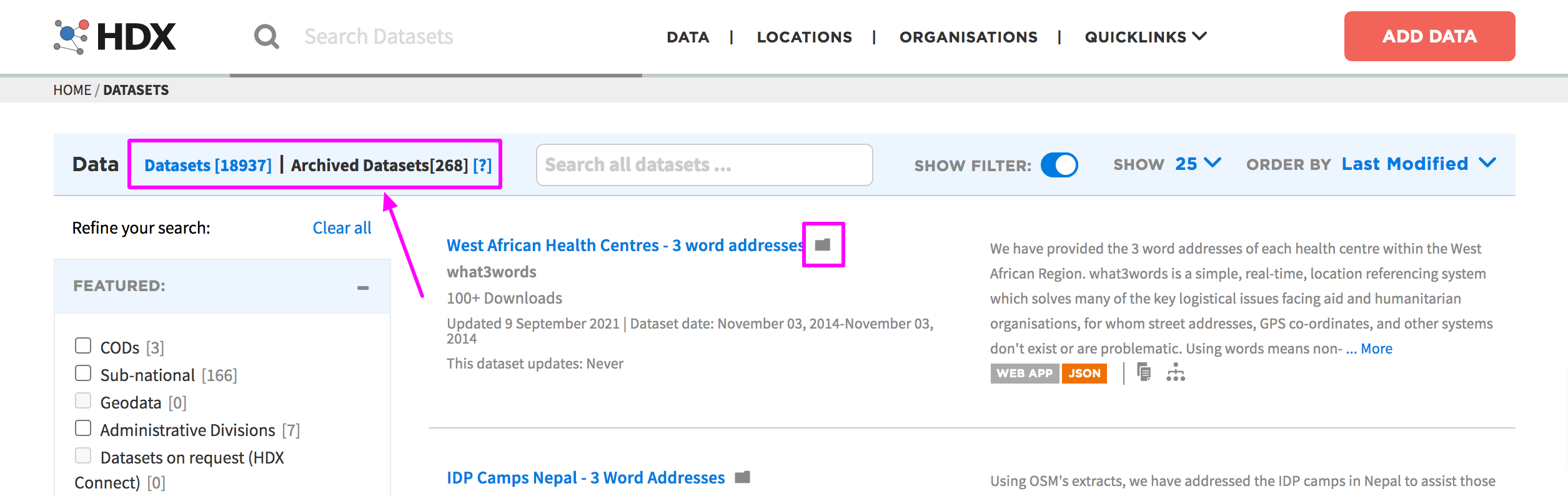Open the Order By Last Modified dropdown

[x=1418, y=164]
